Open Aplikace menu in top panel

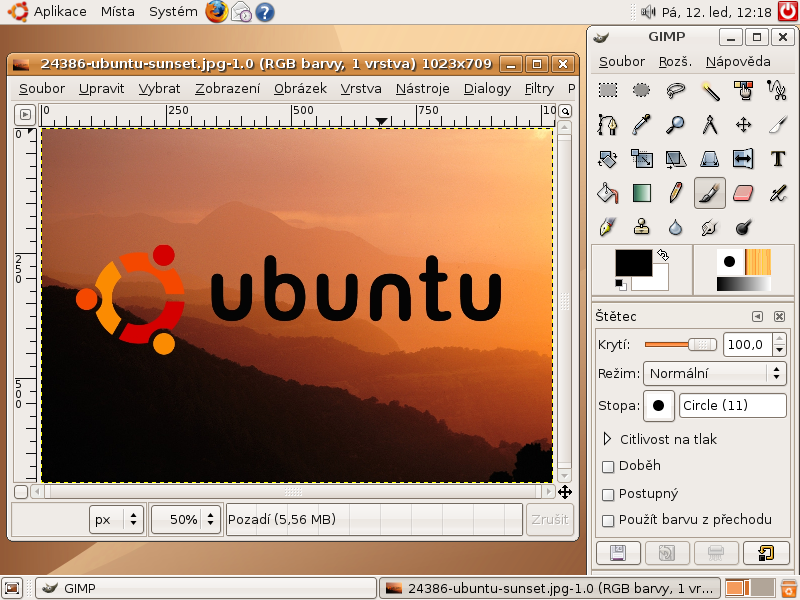coord(60,11)
